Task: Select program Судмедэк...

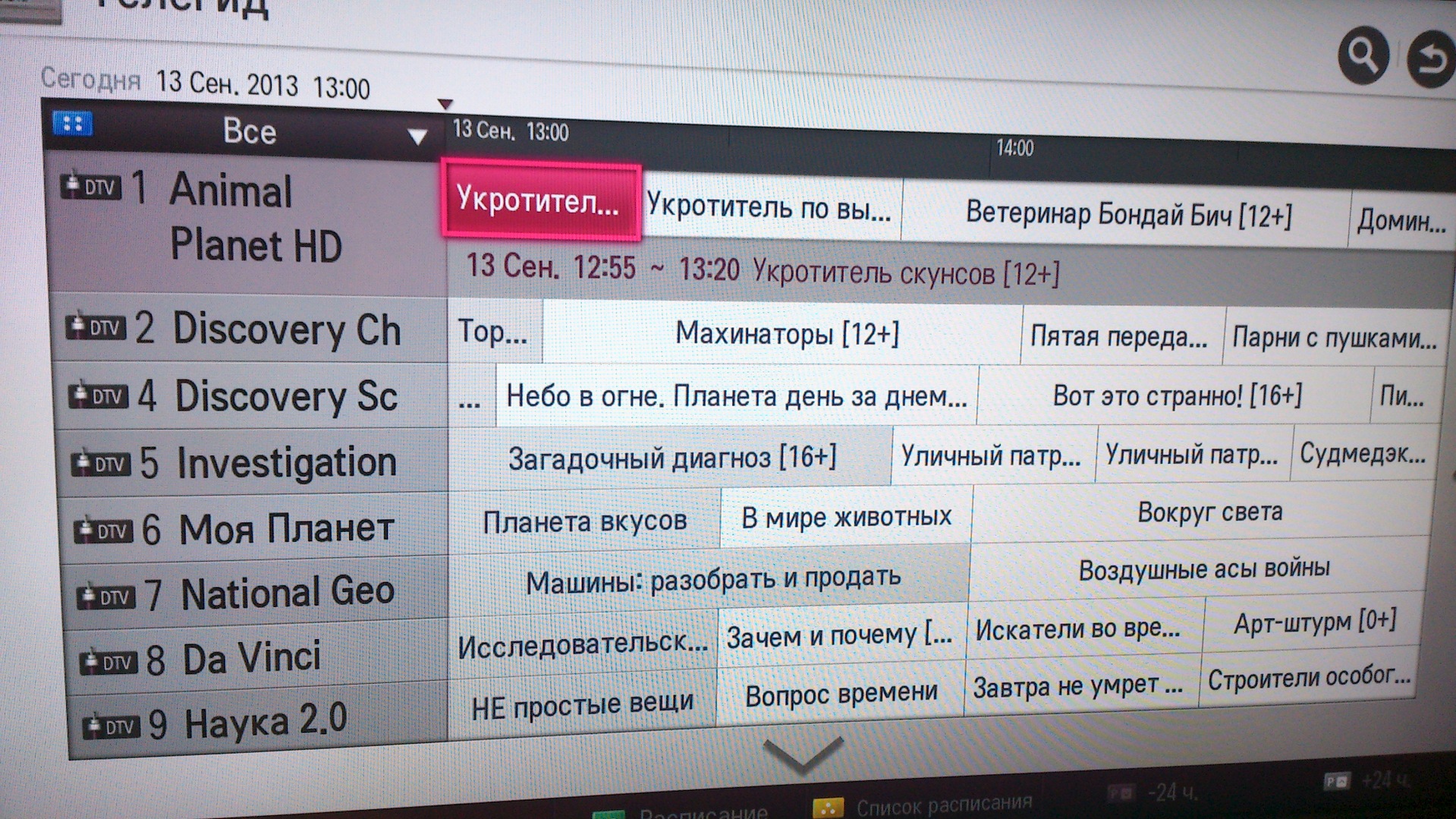Action: [x=1363, y=453]
